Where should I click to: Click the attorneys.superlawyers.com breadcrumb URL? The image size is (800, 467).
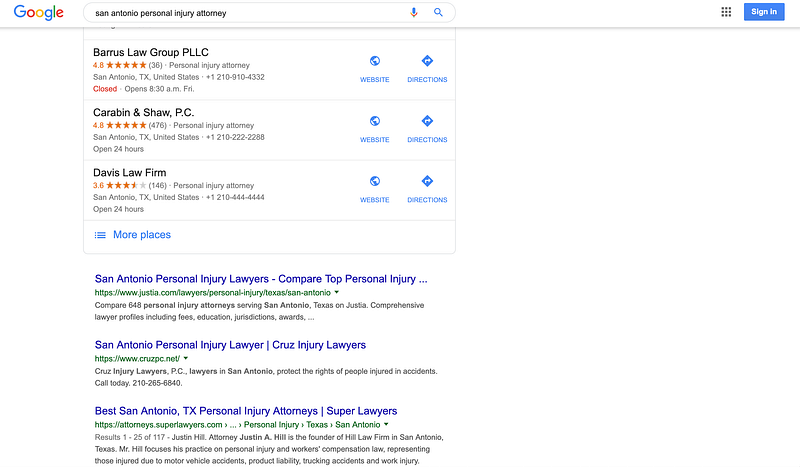(x=237, y=425)
